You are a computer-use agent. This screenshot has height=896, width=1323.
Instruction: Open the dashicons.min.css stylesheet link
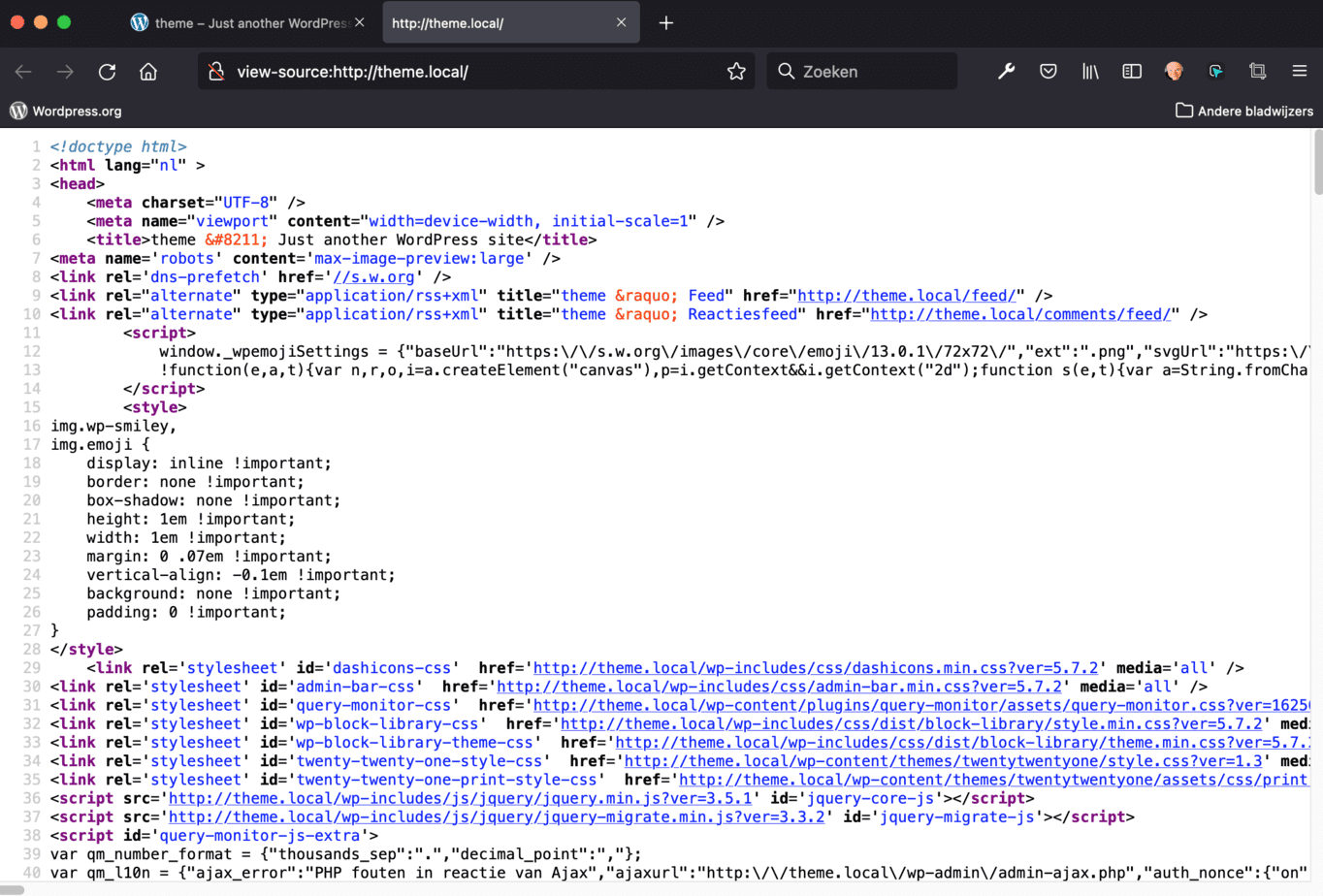tap(816, 668)
